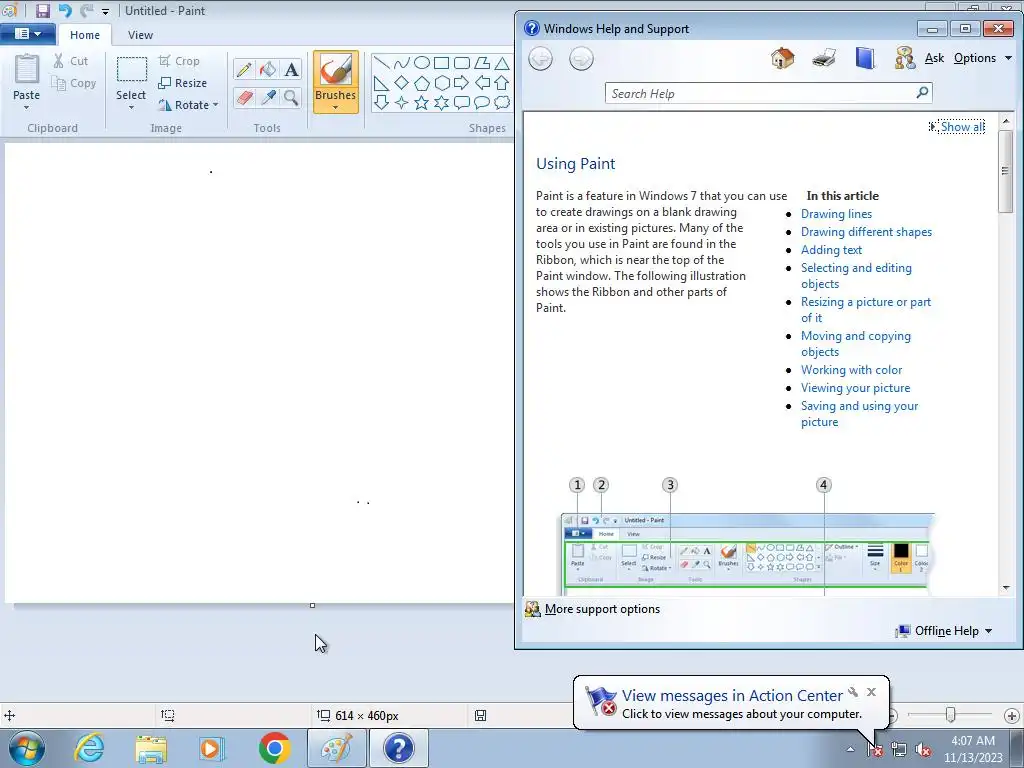Open Google Chrome from the taskbar
Screen dimensions: 1024x768
click(x=274, y=748)
